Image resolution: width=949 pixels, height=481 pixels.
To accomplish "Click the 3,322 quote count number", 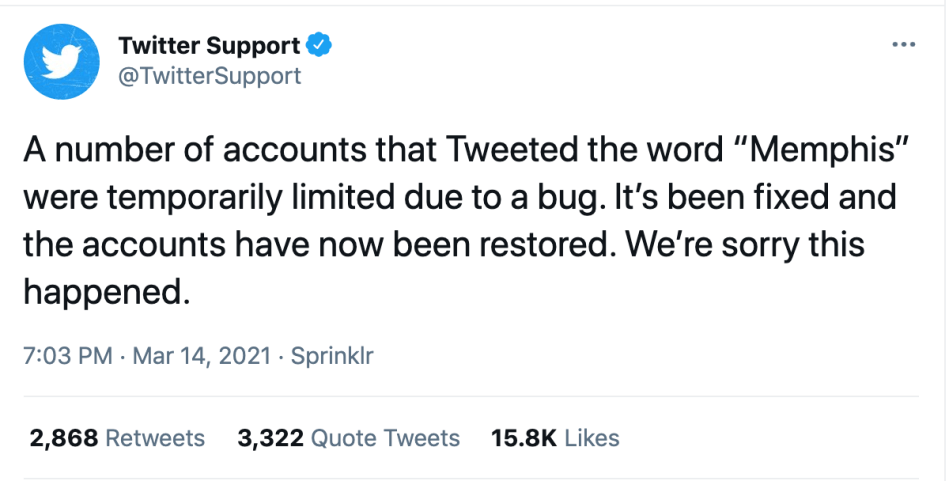I will pos(270,438).
